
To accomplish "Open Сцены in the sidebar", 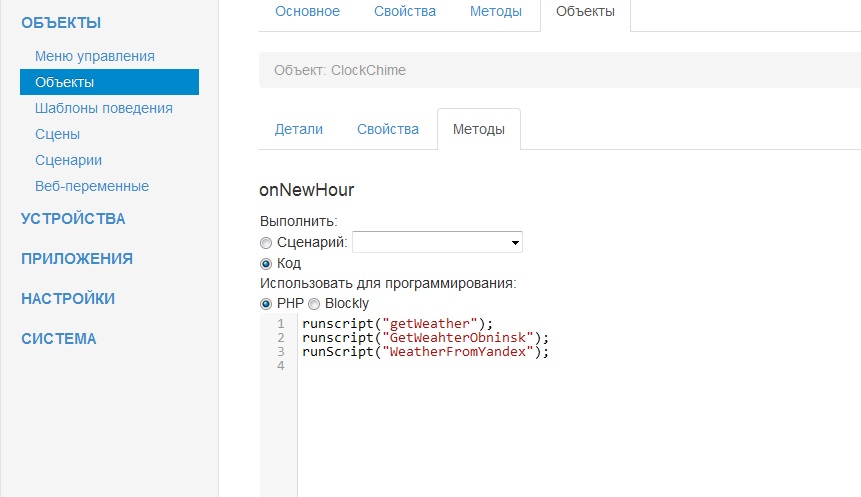I will click(58, 134).
